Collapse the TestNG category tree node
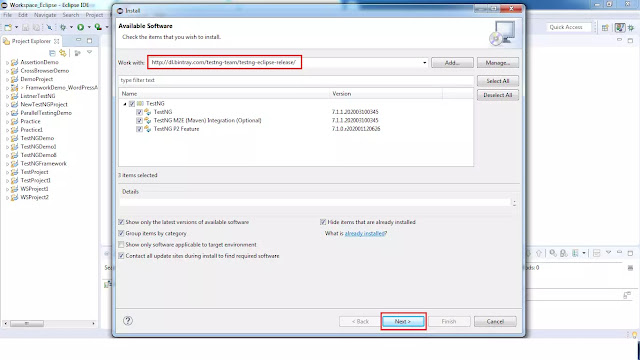The width and height of the screenshot is (640, 360). point(125,104)
